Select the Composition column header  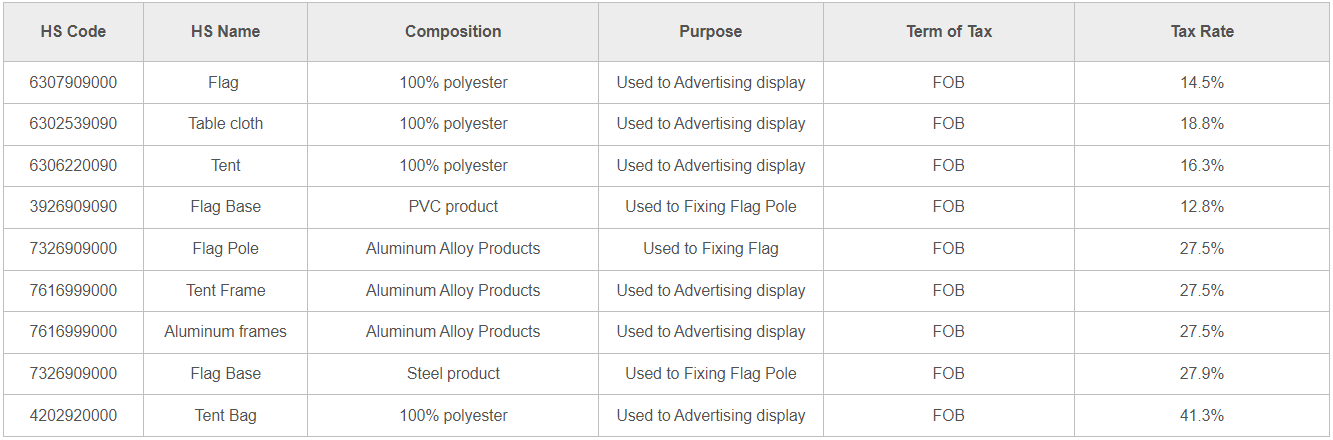pyautogui.click(x=453, y=32)
